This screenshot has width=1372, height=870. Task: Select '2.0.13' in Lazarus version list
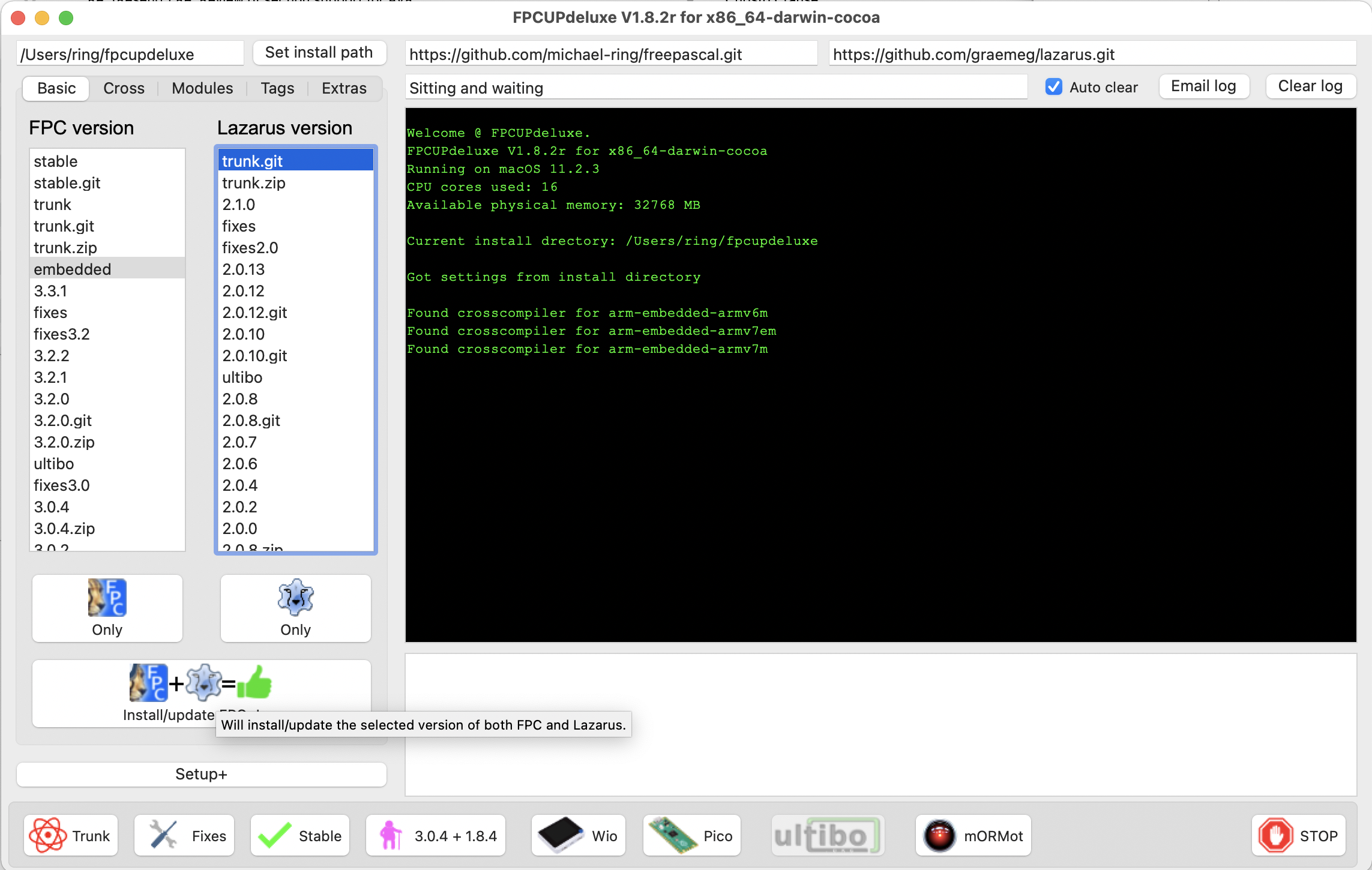pos(296,269)
